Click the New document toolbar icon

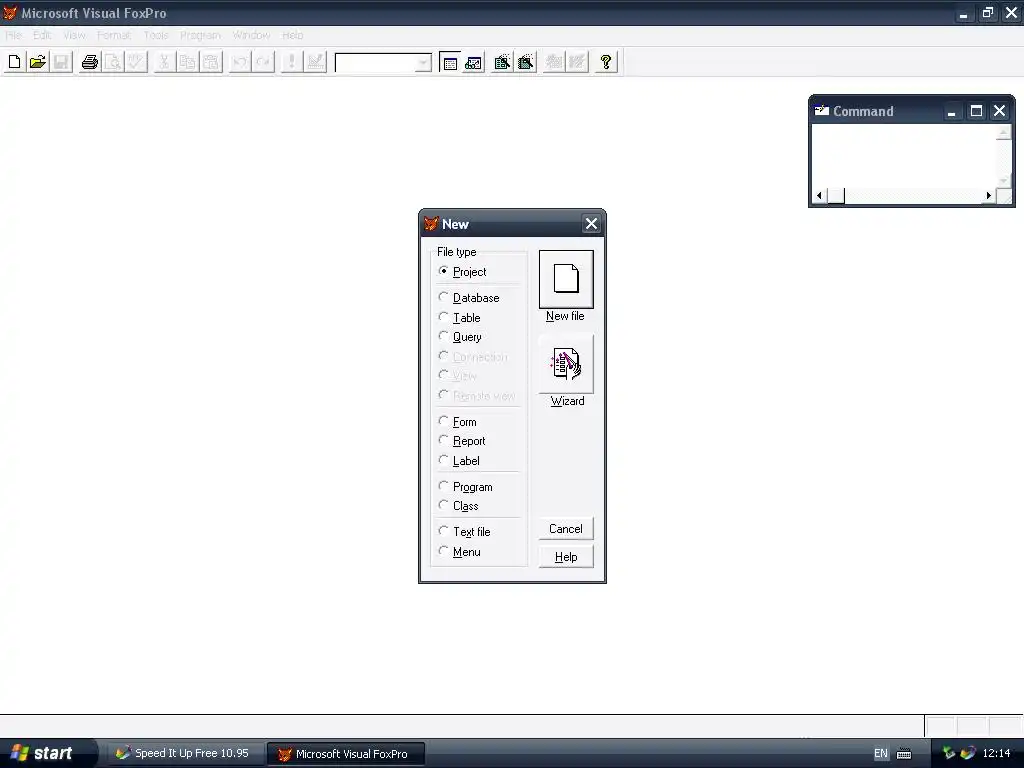[x=14, y=62]
